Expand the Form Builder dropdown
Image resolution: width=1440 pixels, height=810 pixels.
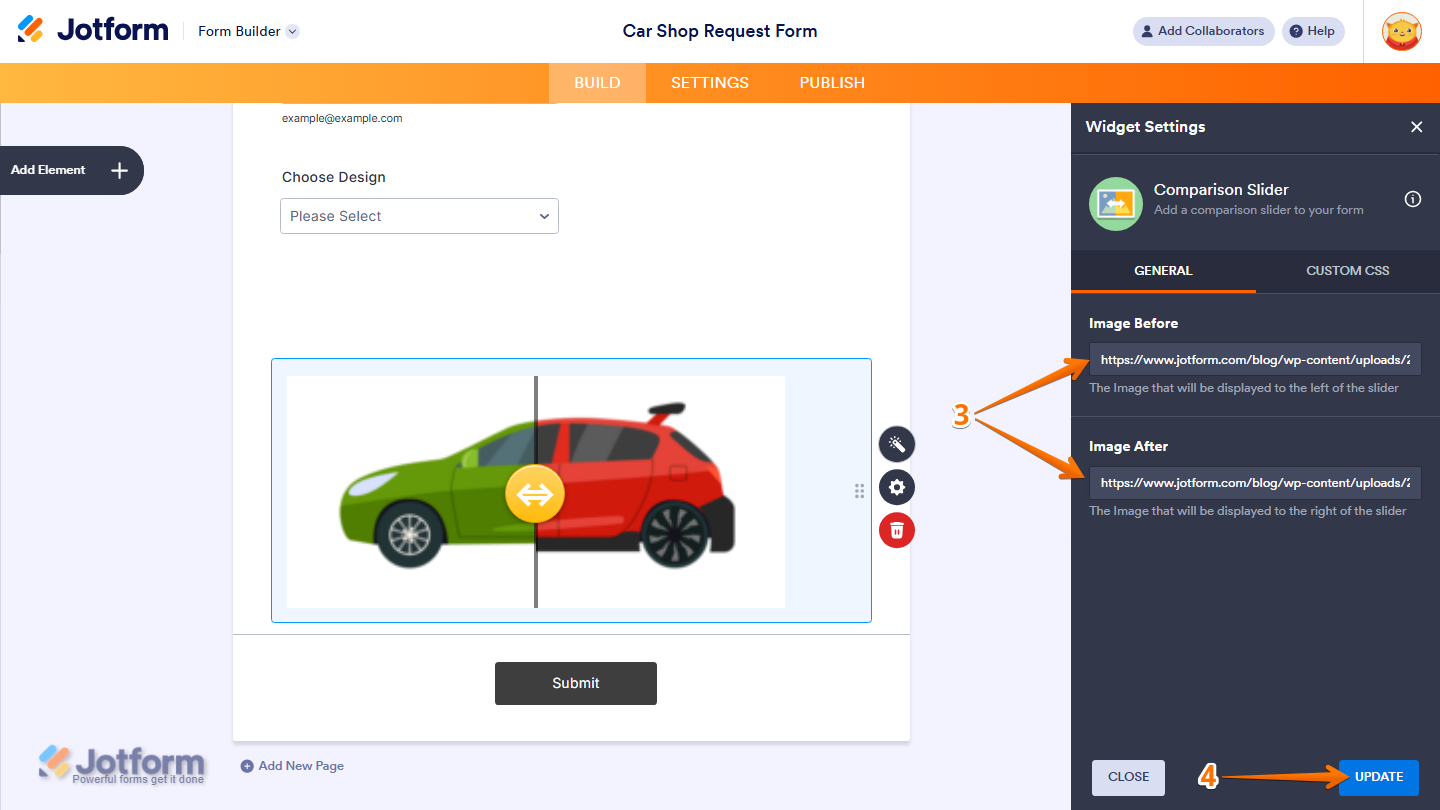292,31
